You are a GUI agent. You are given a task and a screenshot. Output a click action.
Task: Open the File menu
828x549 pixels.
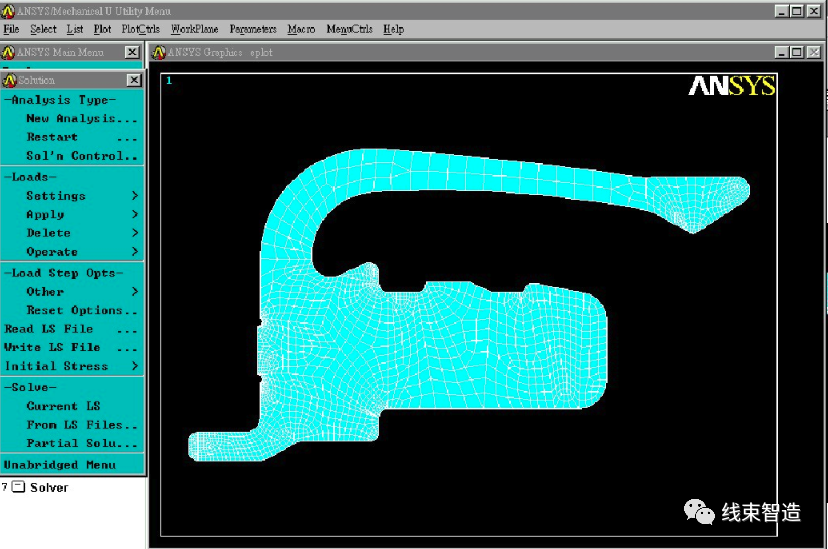(11, 29)
